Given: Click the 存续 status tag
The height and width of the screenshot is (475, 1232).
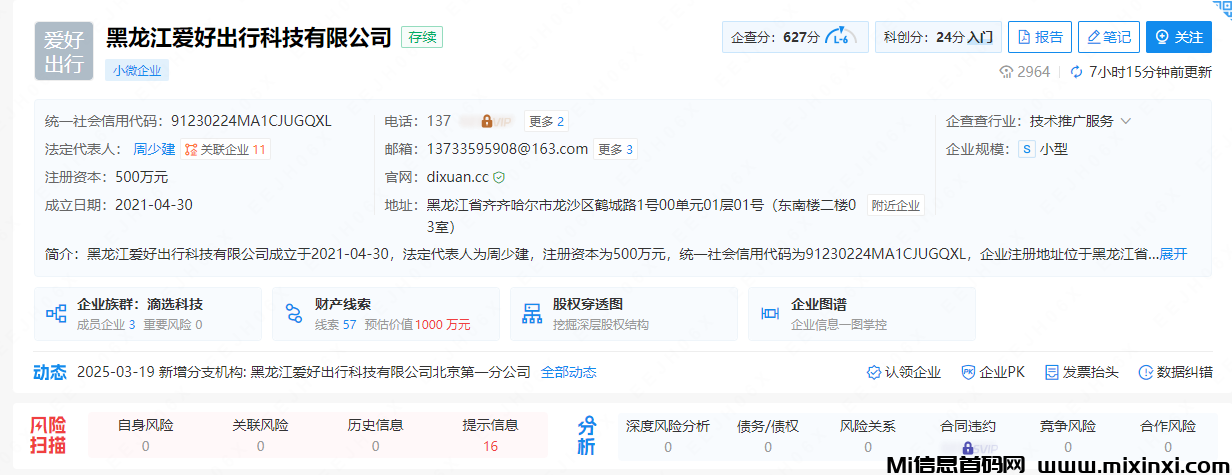Looking at the screenshot, I should (x=422, y=37).
